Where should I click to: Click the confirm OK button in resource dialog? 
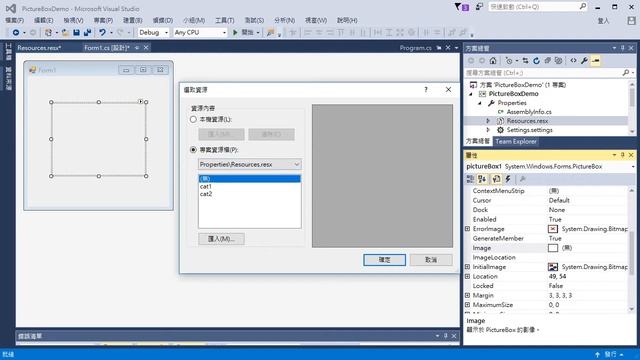coord(384,260)
